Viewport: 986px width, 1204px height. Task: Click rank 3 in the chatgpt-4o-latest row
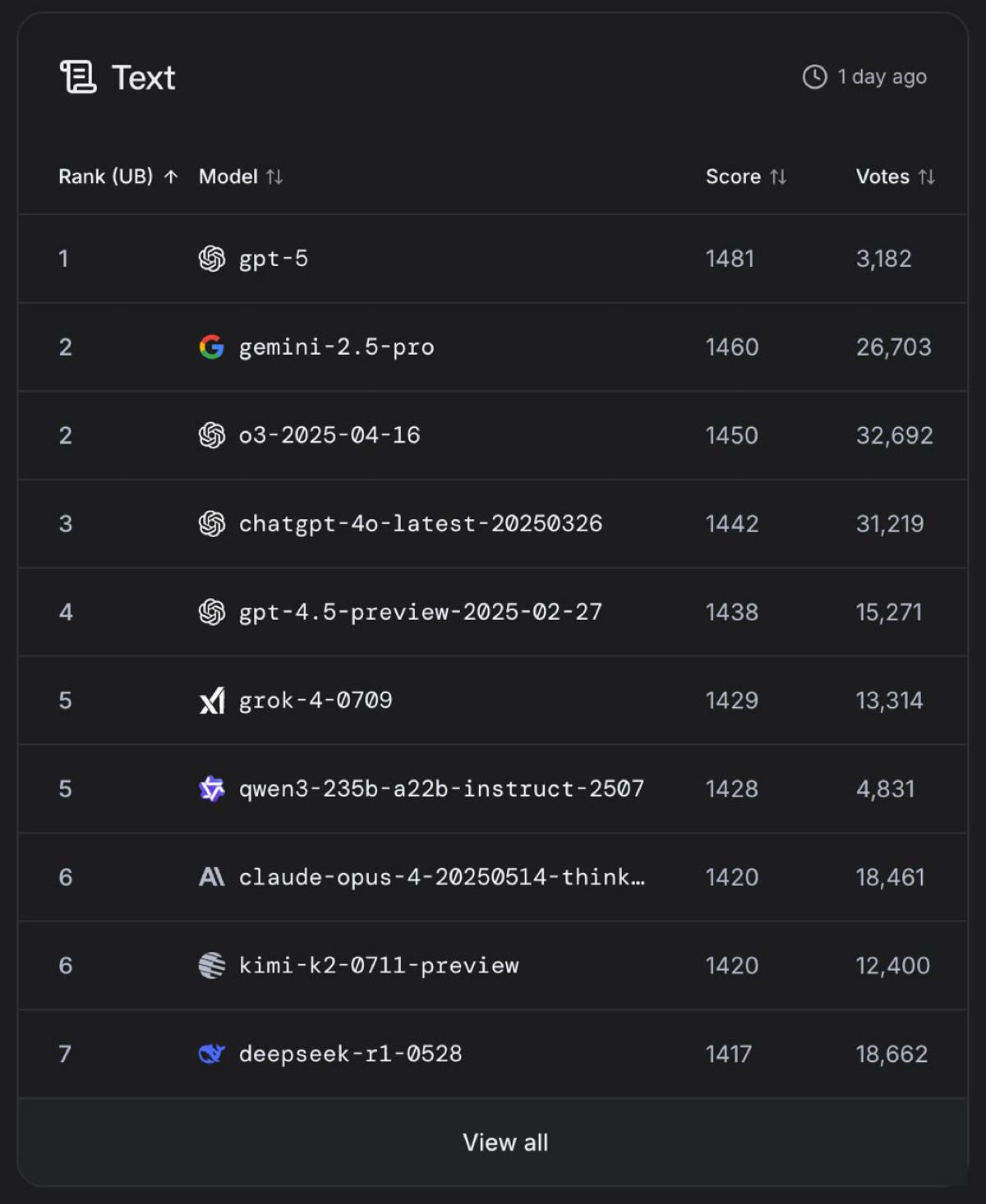tap(66, 524)
